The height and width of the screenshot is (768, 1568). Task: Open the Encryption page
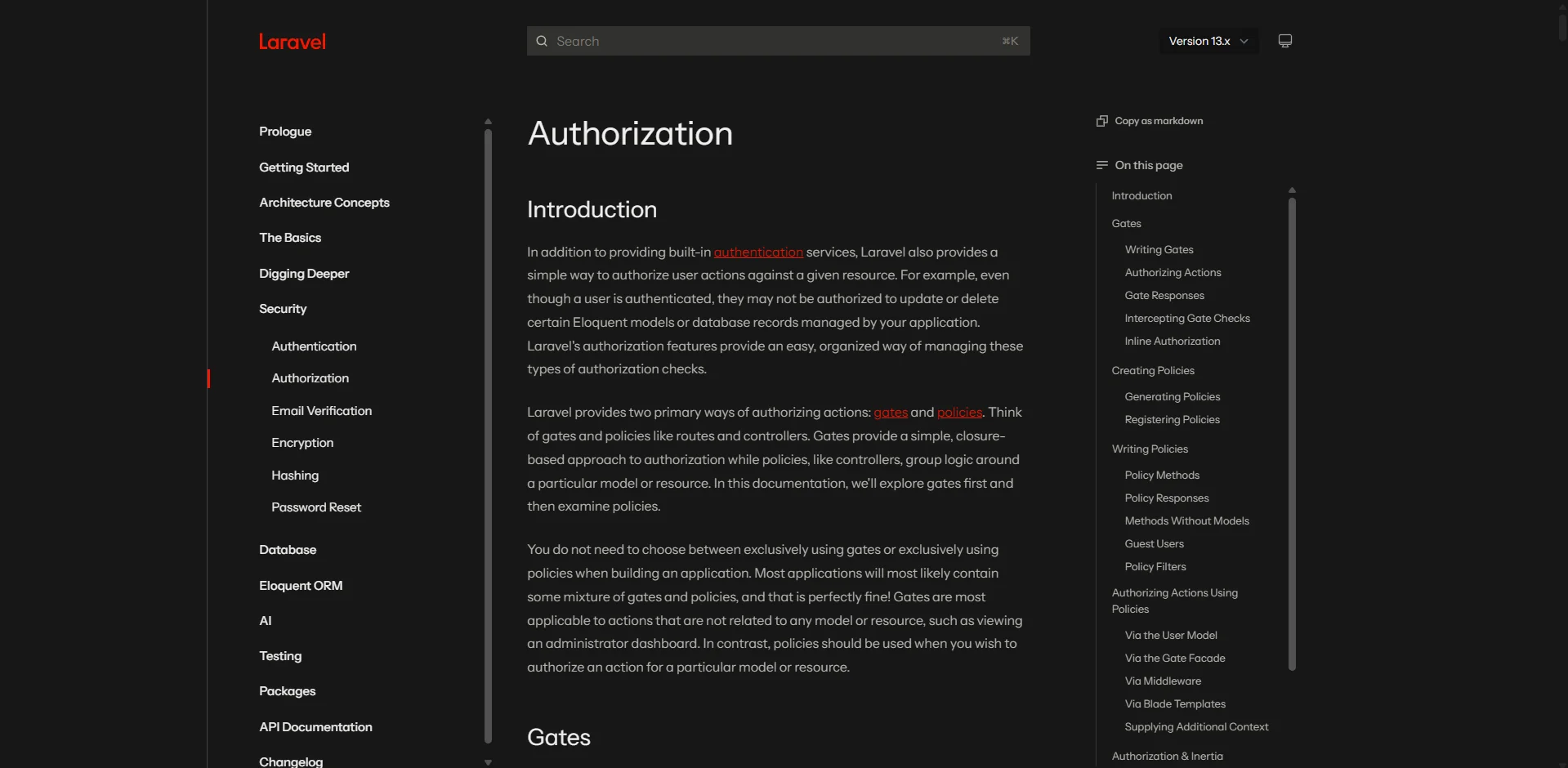pyautogui.click(x=302, y=443)
